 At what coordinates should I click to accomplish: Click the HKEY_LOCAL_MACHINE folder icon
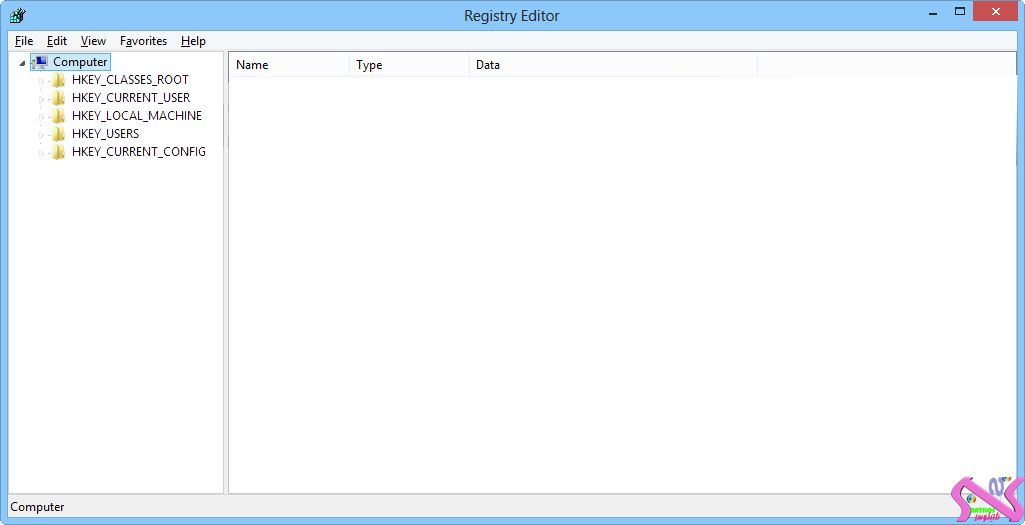click(59, 116)
